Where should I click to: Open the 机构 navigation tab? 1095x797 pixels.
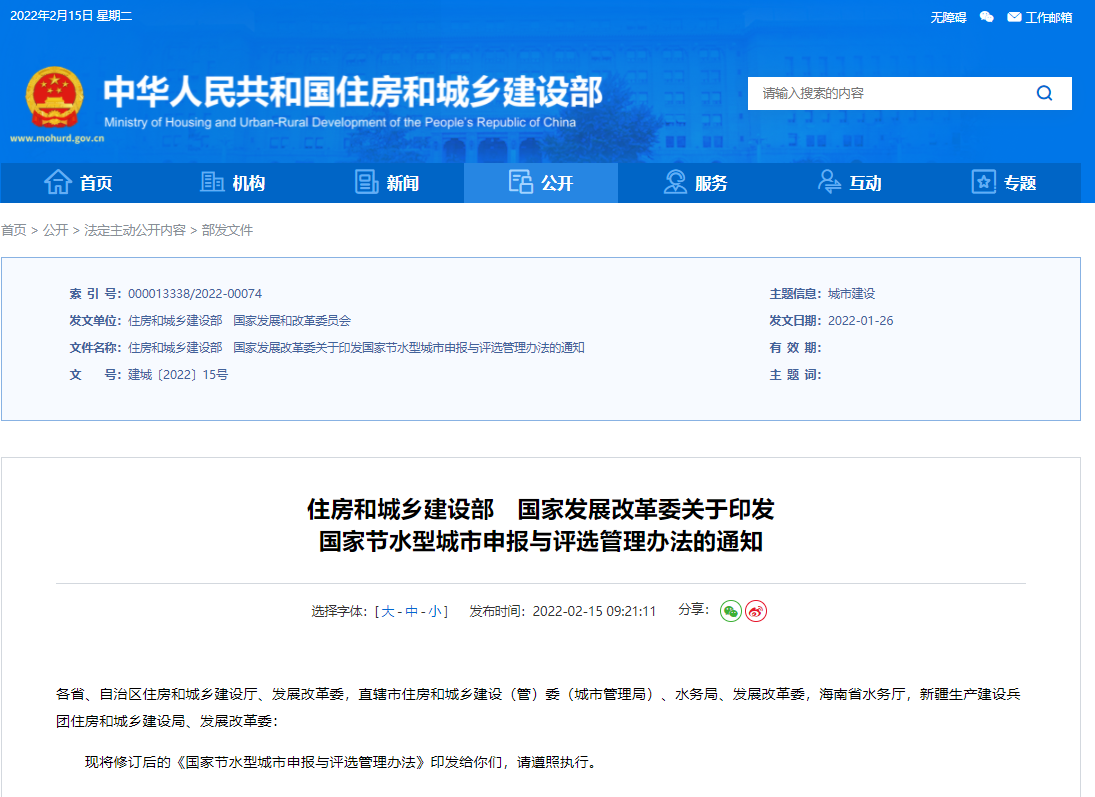(233, 183)
